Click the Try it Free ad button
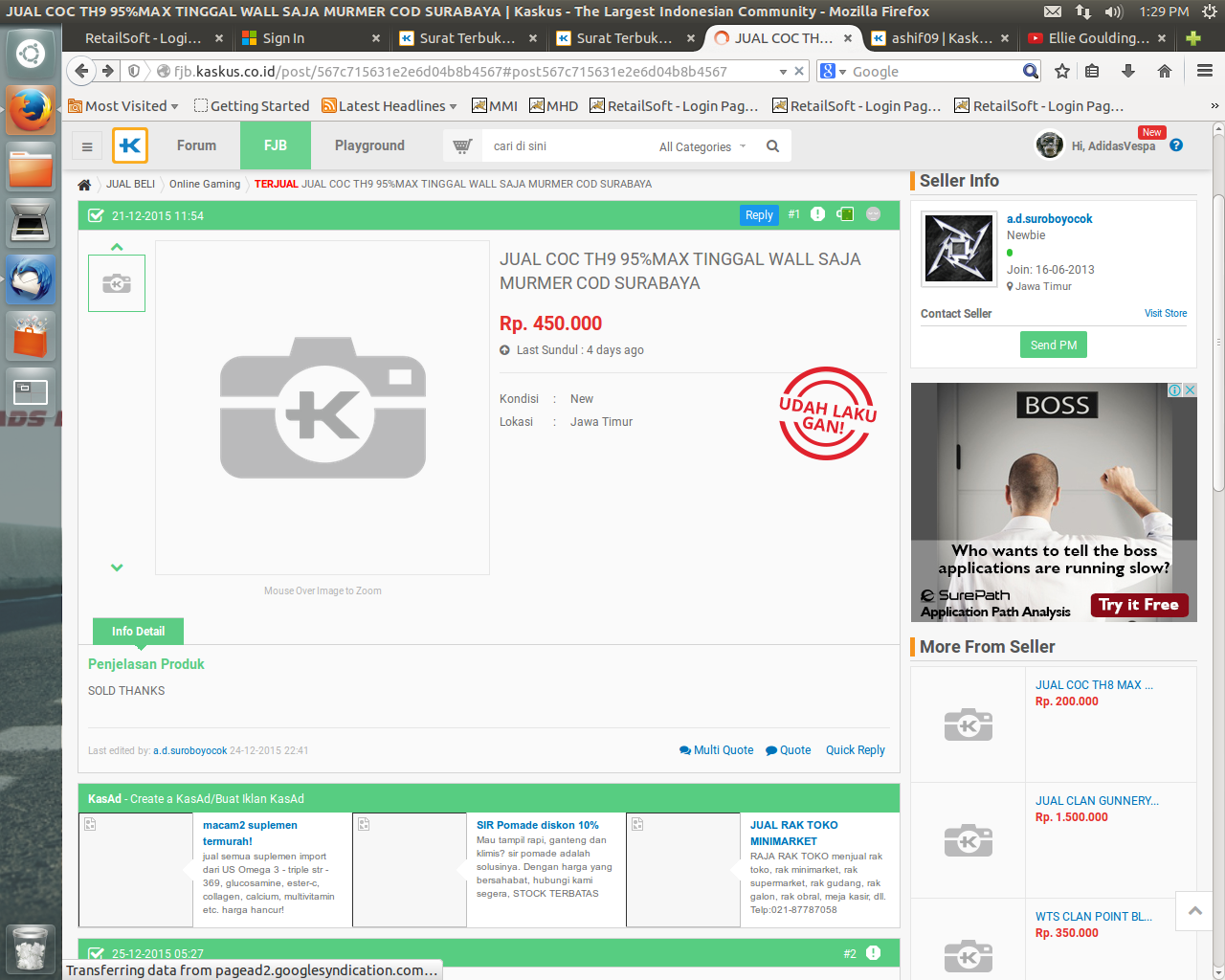The height and width of the screenshot is (980, 1225). pos(1139,605)
